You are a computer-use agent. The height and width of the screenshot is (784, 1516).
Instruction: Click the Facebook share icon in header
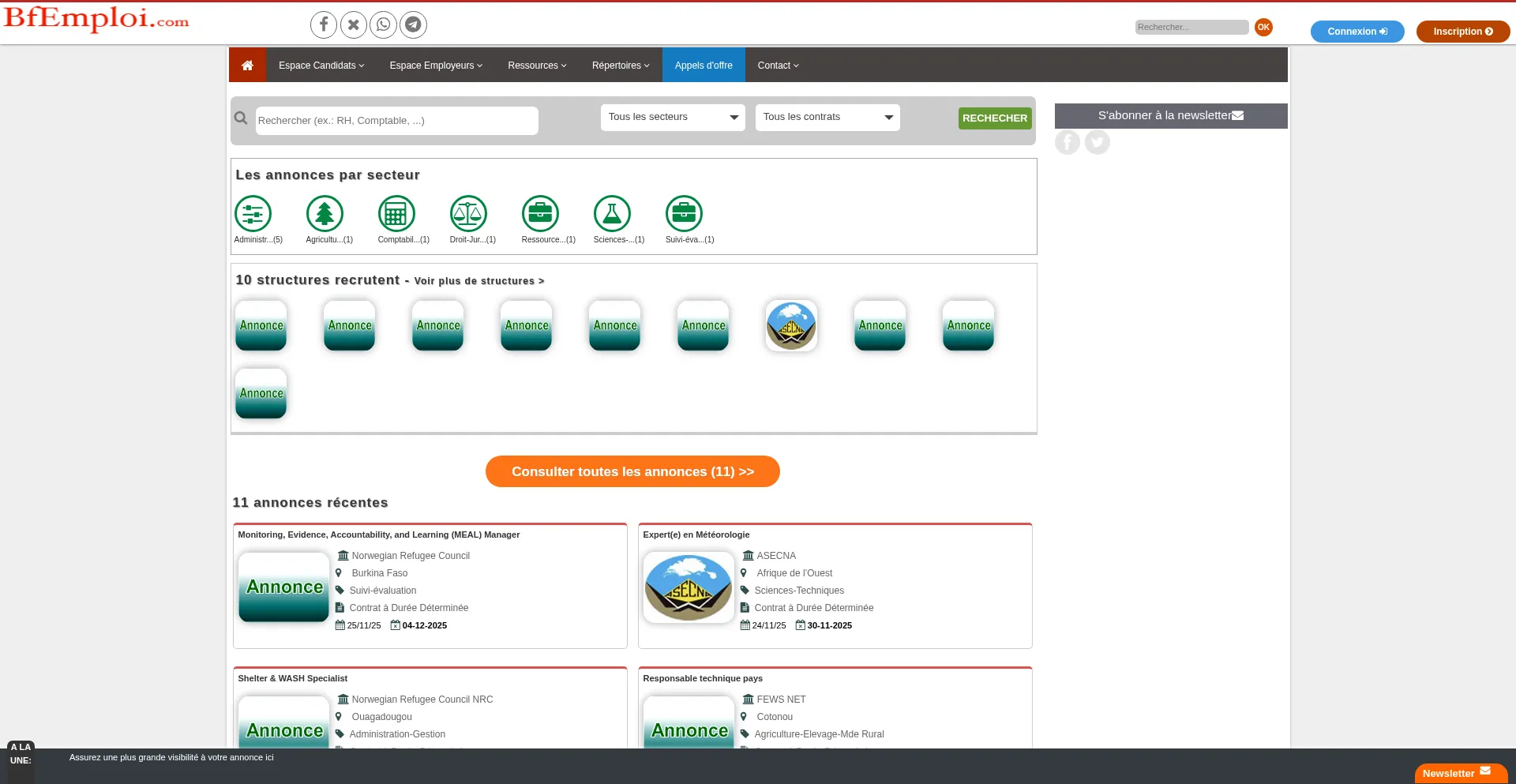click(323, 25)
